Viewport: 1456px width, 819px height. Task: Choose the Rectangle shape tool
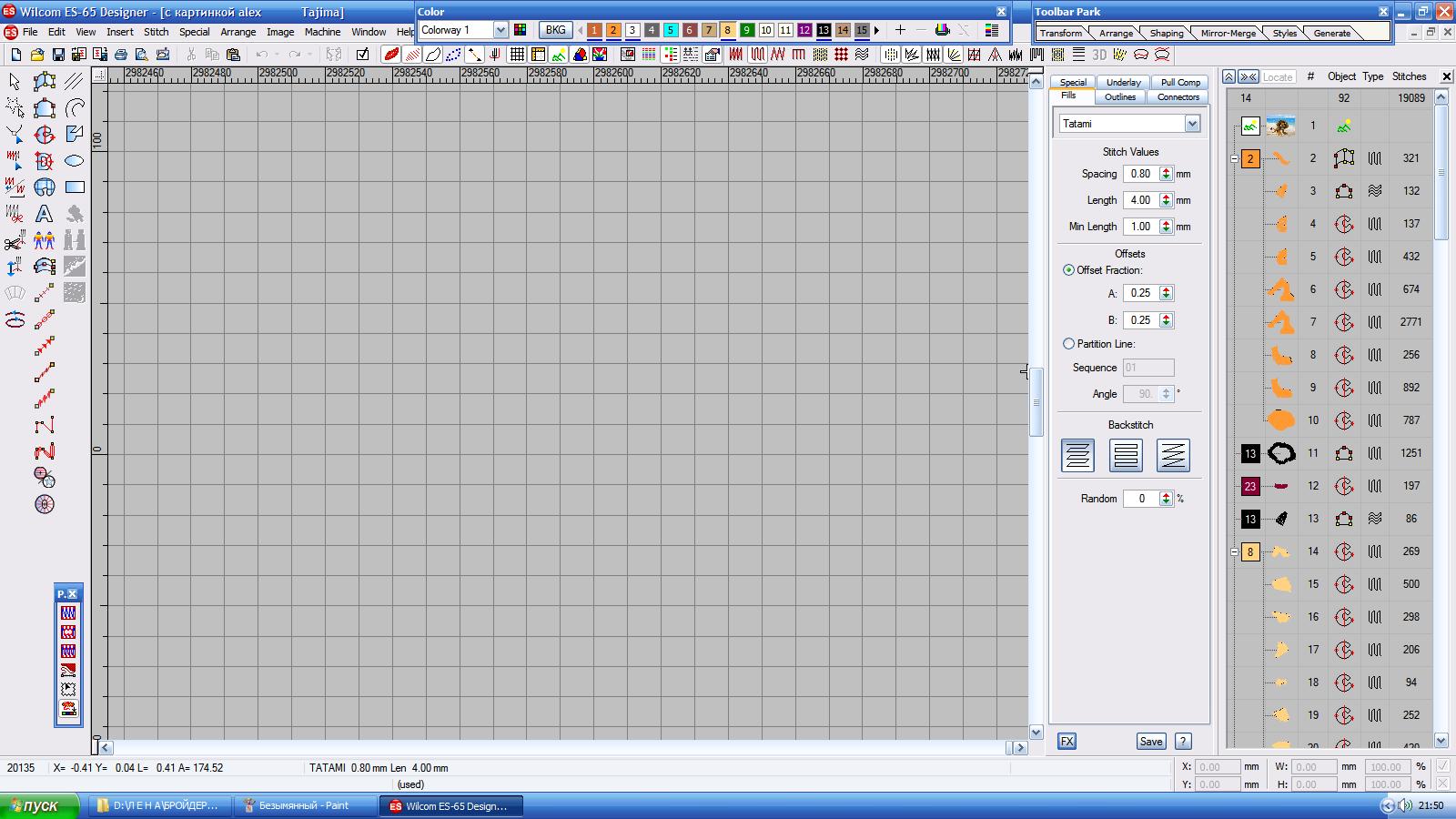75,187
